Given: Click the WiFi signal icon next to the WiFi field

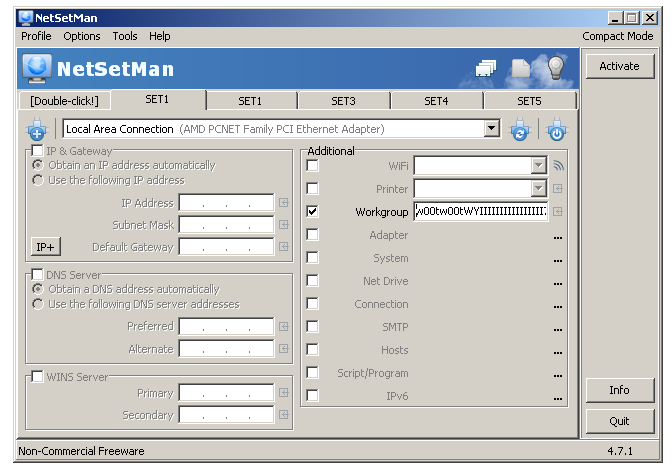Looking at the screenshot, I should coord(558,166).
